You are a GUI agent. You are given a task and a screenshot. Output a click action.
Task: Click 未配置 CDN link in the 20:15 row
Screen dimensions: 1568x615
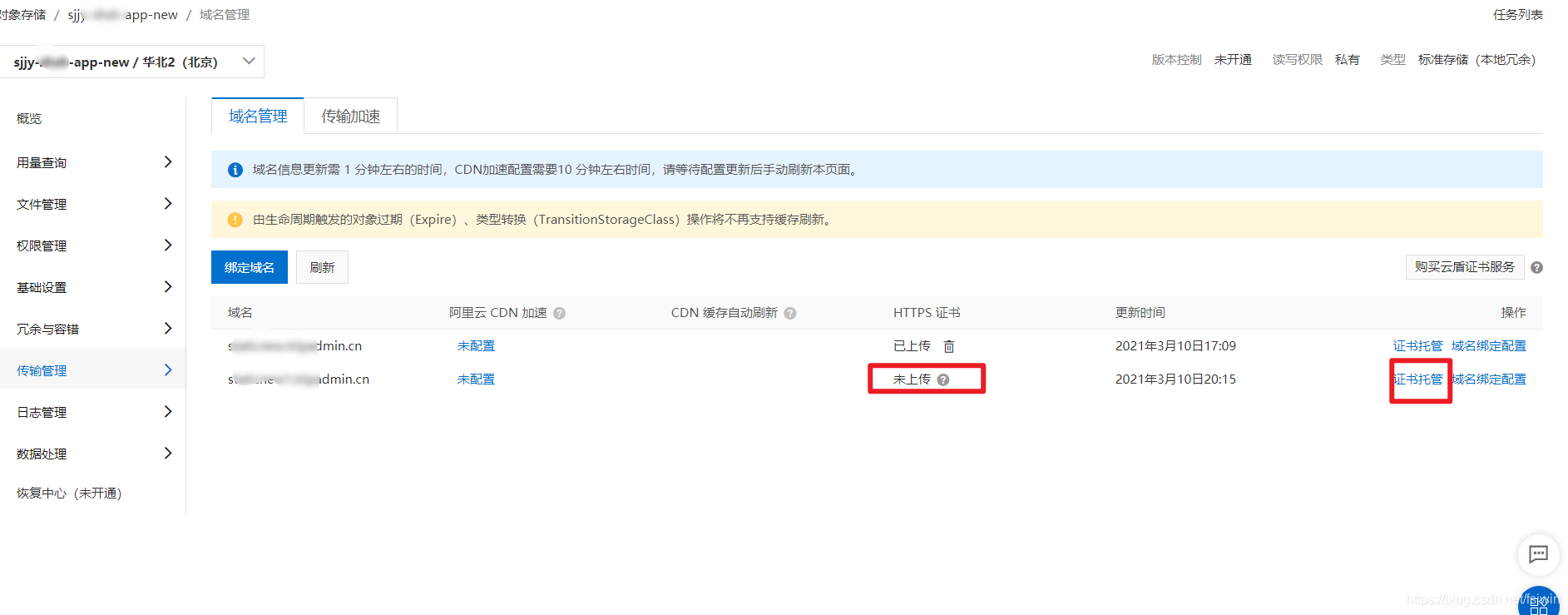point(476,379)
